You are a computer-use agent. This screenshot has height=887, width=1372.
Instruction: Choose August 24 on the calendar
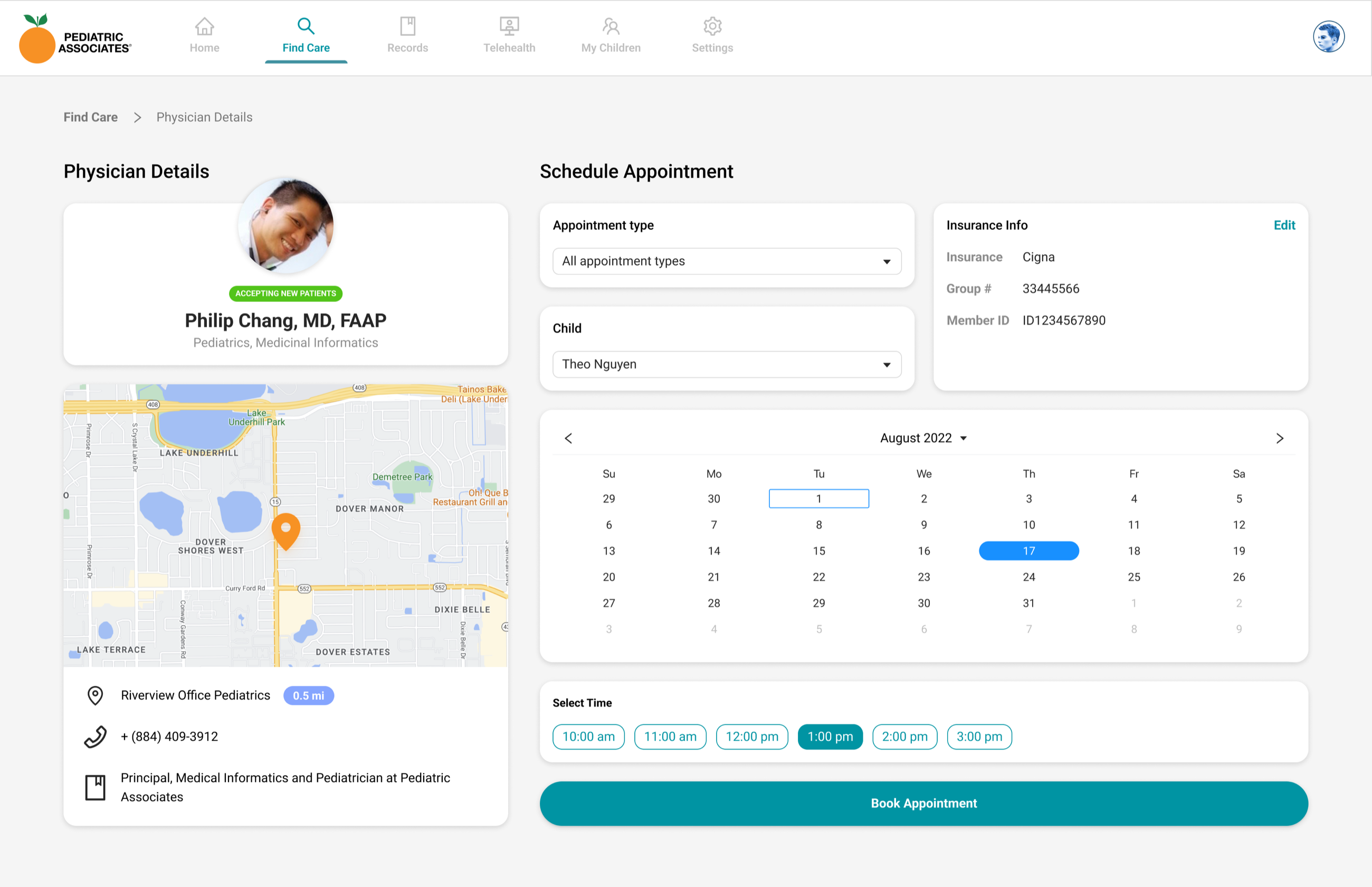[x=1028, y=577]
